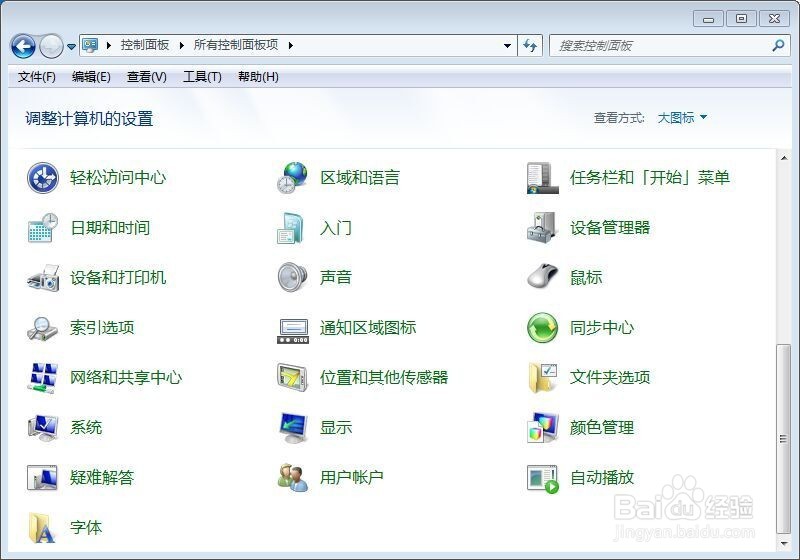This screenshot has height=560, width=800.
Task: Open the 位置和其他传感器 icon
Action: click(292, 377)
